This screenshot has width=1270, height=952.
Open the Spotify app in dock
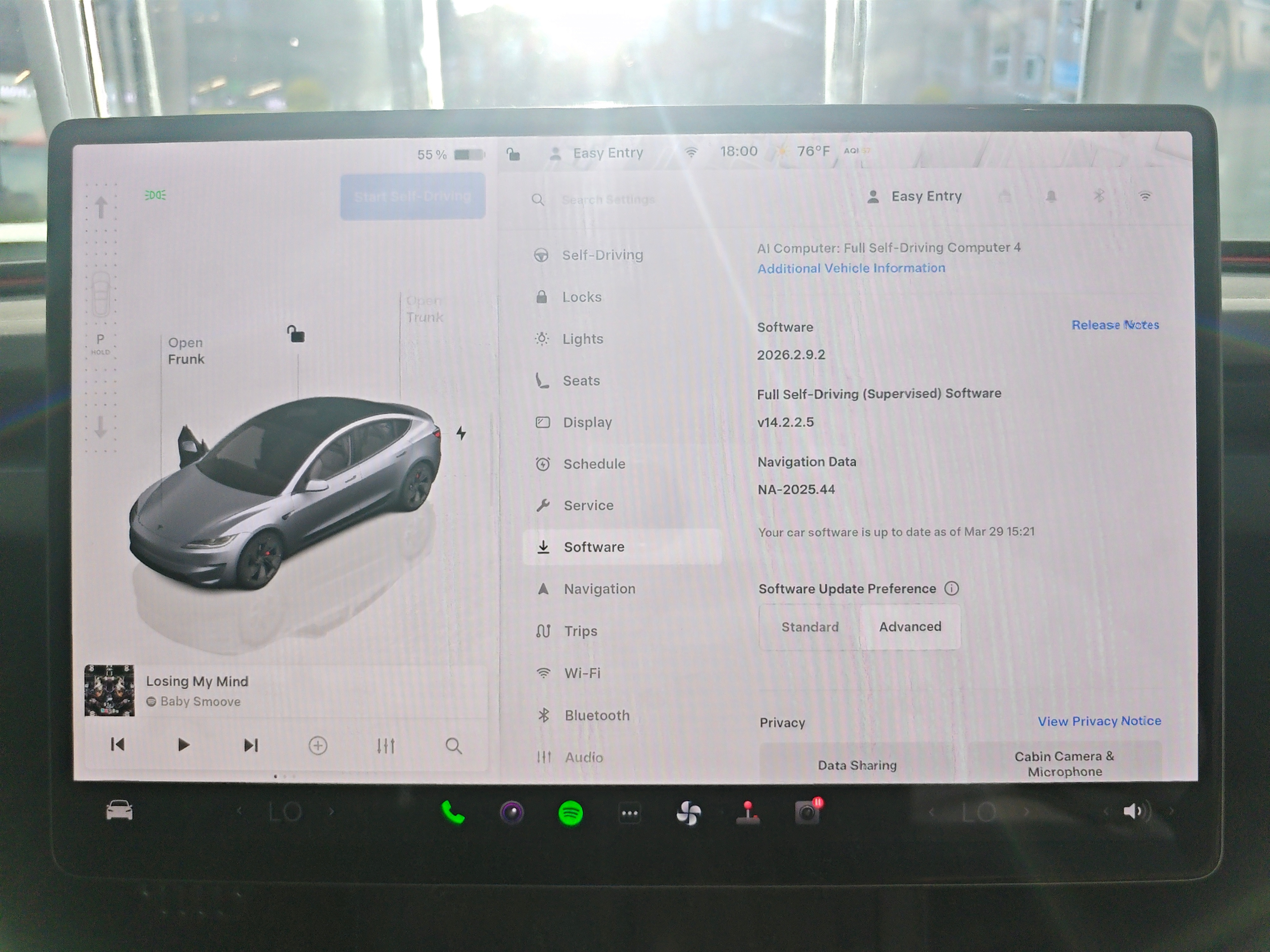click(570, 813)
